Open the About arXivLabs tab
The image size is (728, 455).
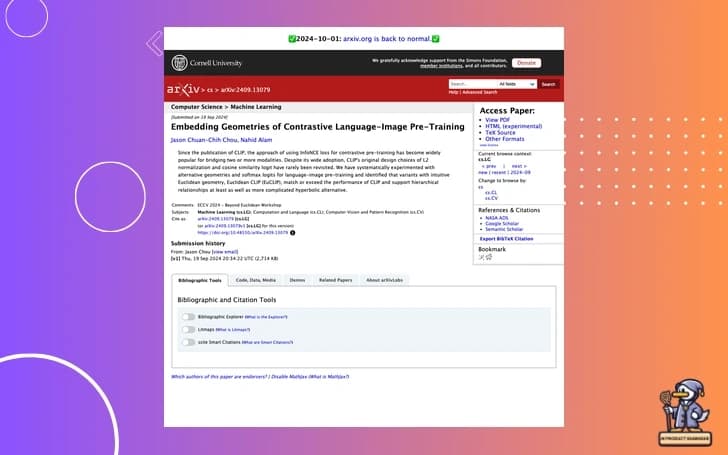click(386, 280)
